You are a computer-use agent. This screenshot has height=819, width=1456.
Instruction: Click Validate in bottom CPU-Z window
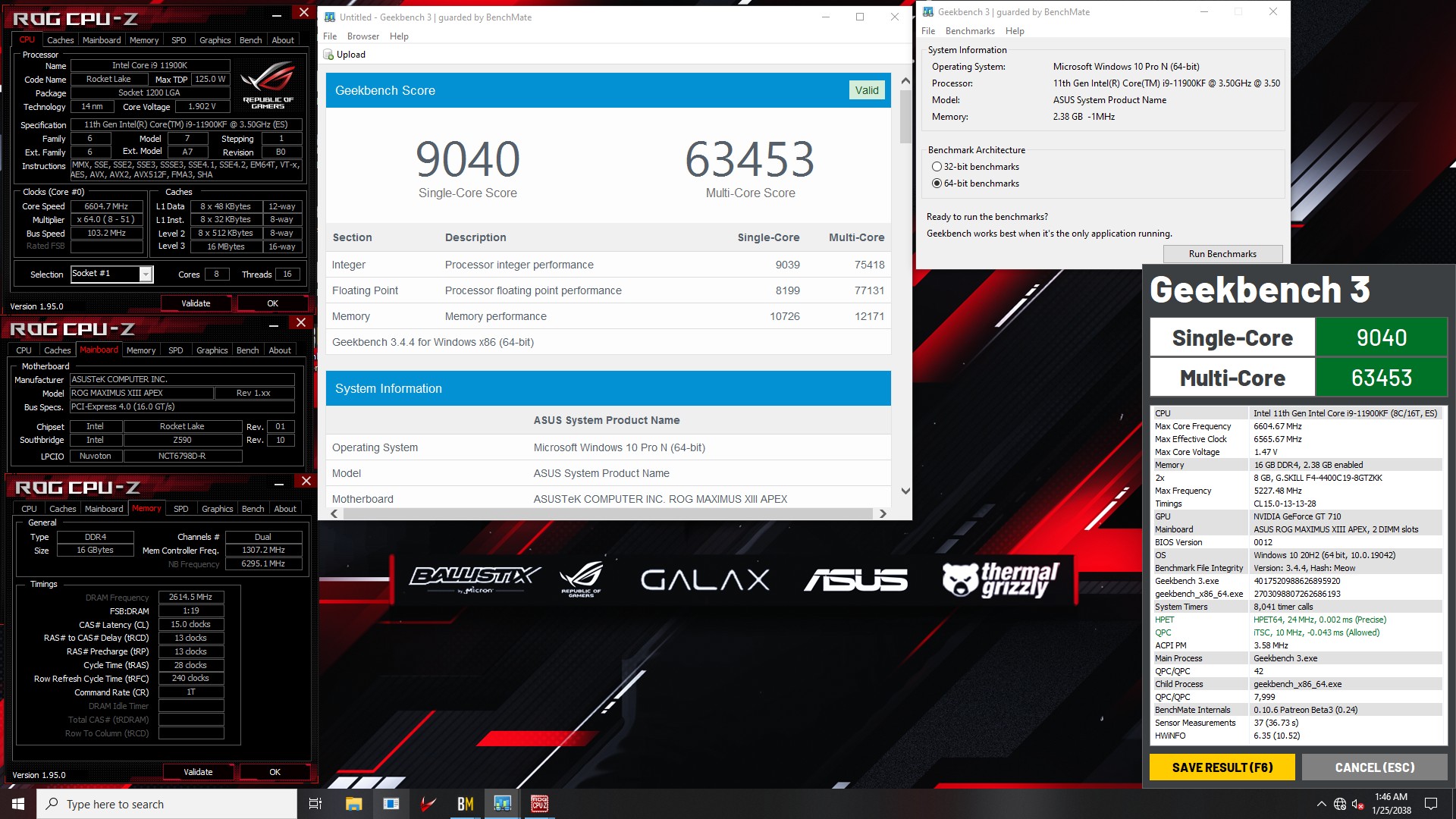(x=198, y=772)
